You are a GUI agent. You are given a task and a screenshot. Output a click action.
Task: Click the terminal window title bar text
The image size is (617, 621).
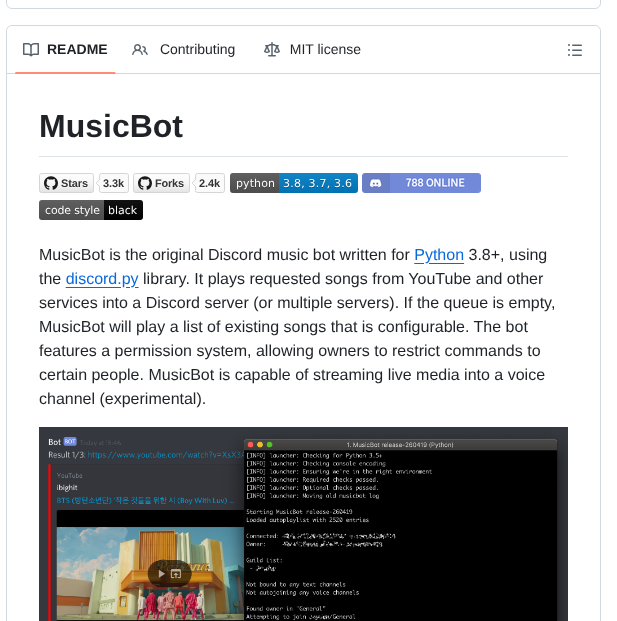[400, 445]
